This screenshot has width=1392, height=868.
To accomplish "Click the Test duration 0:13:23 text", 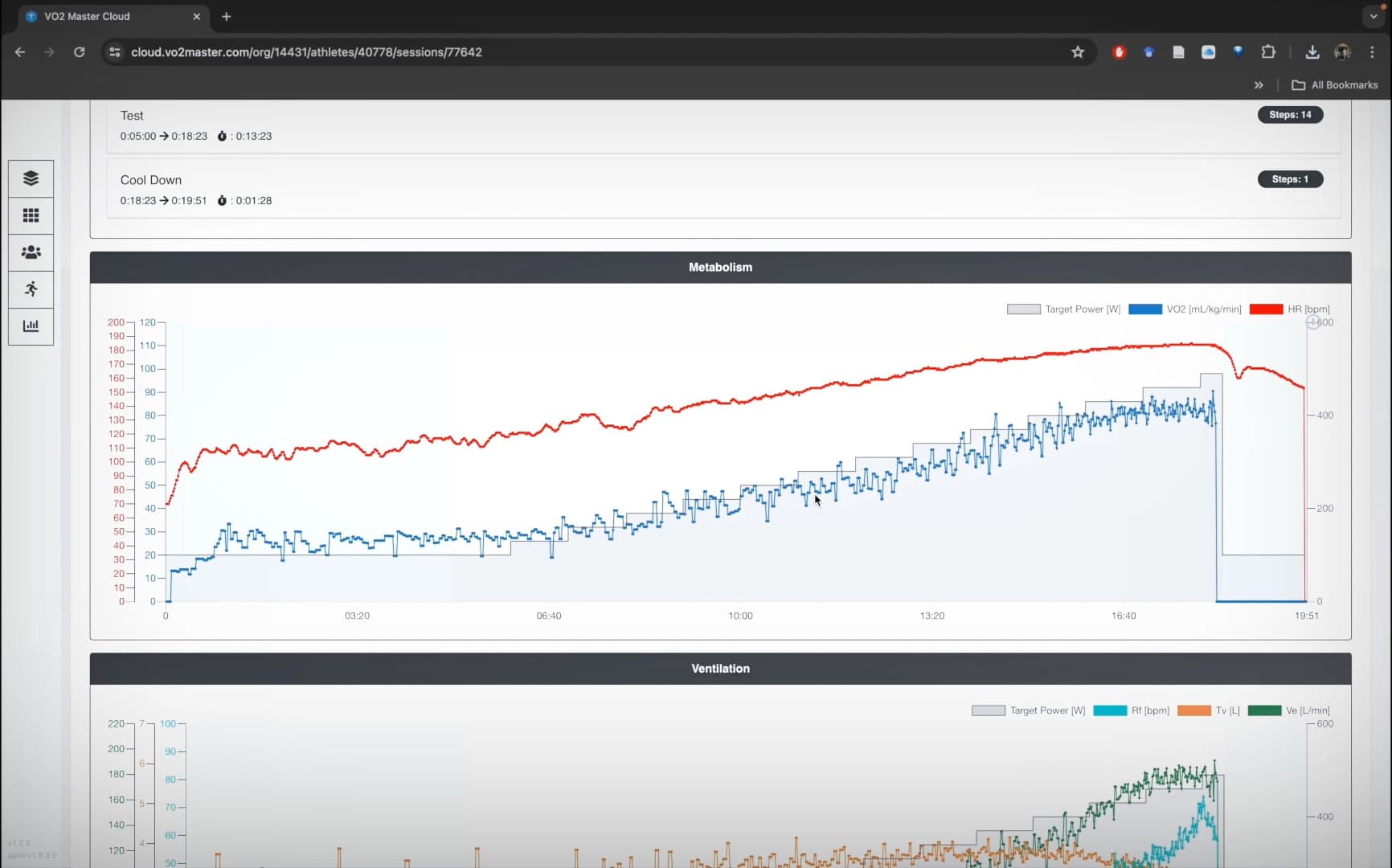I will click(253, 136).
